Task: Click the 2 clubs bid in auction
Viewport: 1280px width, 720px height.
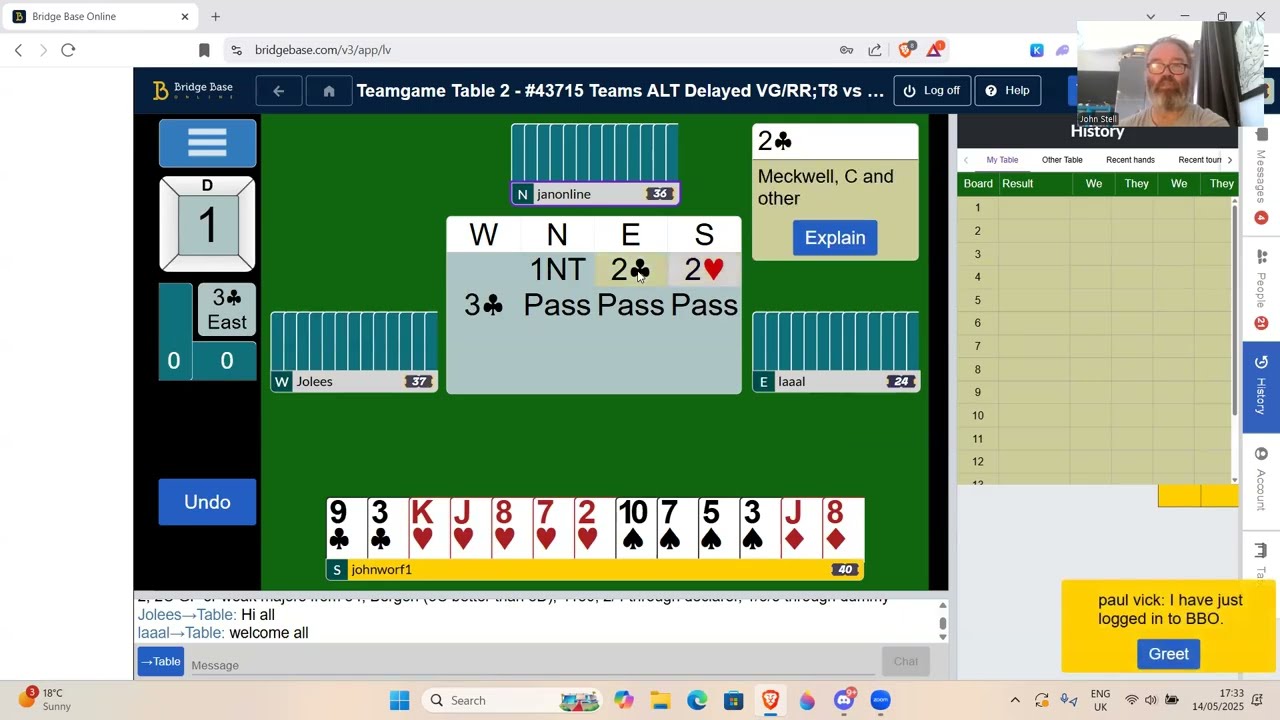Action: point(631,270)
